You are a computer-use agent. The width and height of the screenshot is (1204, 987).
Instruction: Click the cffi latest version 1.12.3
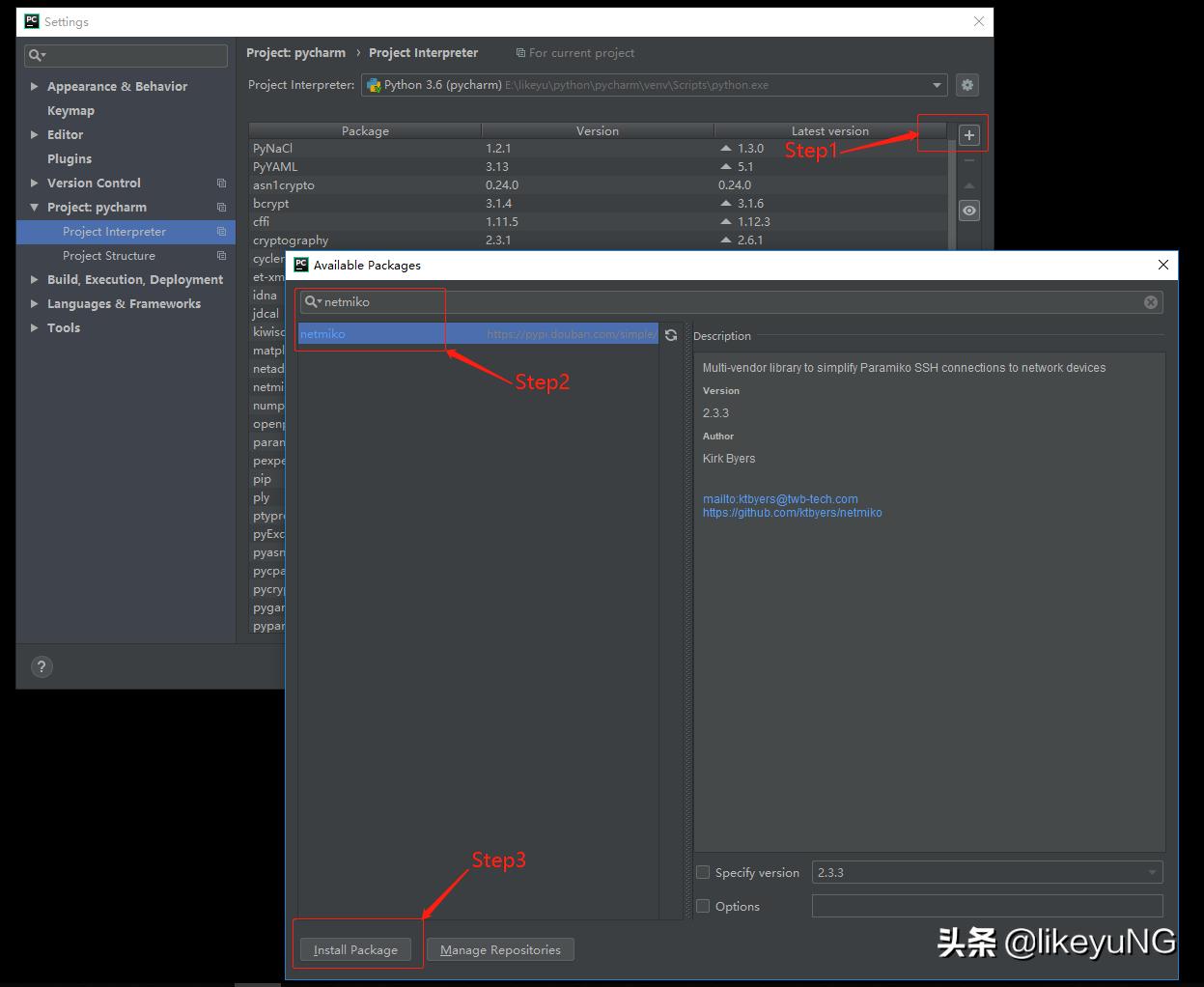tap(754, 221)
